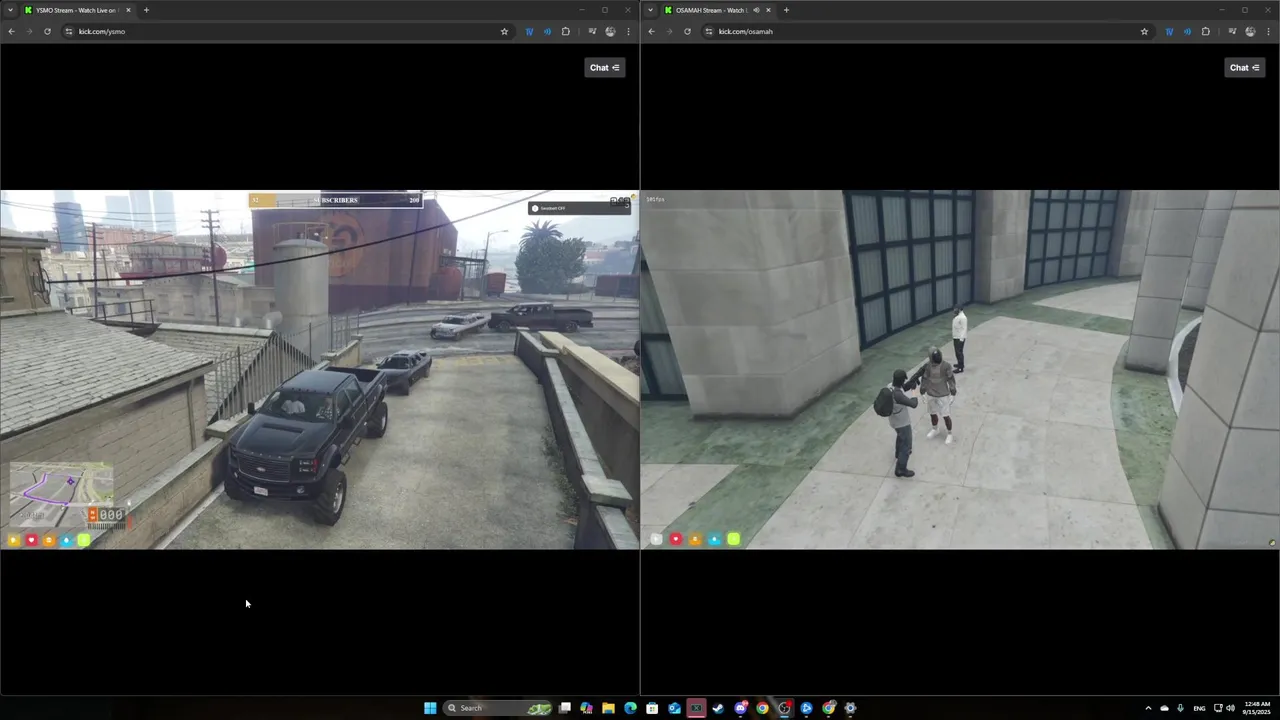Open Chat panel in OSAMAH stream window
This screenshot has height=720, width=1280.
(x=1244, y=67)
